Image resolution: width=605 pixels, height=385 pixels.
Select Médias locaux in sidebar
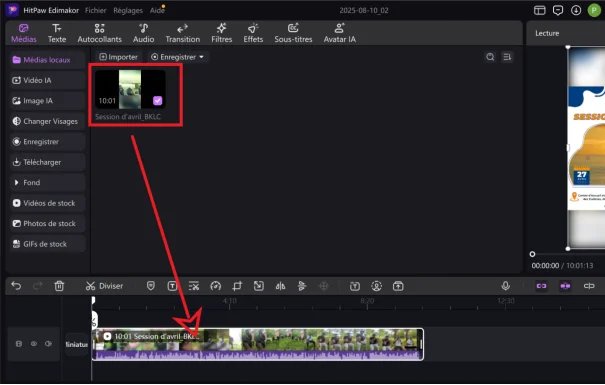pos(47,60)
